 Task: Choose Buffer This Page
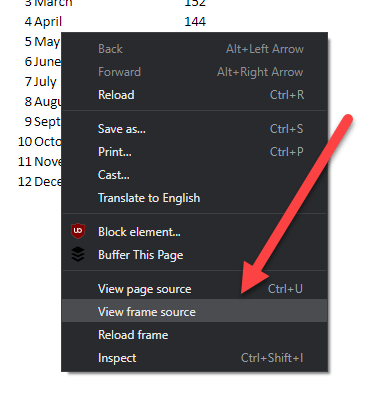pyautogui.click(x=194, y=255)
